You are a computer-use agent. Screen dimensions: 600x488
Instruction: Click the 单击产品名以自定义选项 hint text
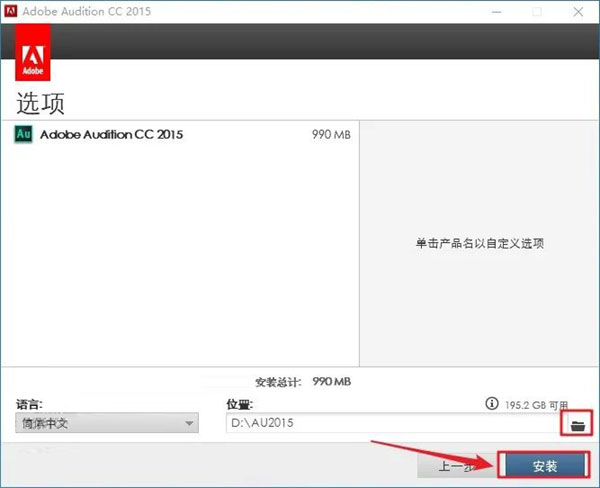479,243
